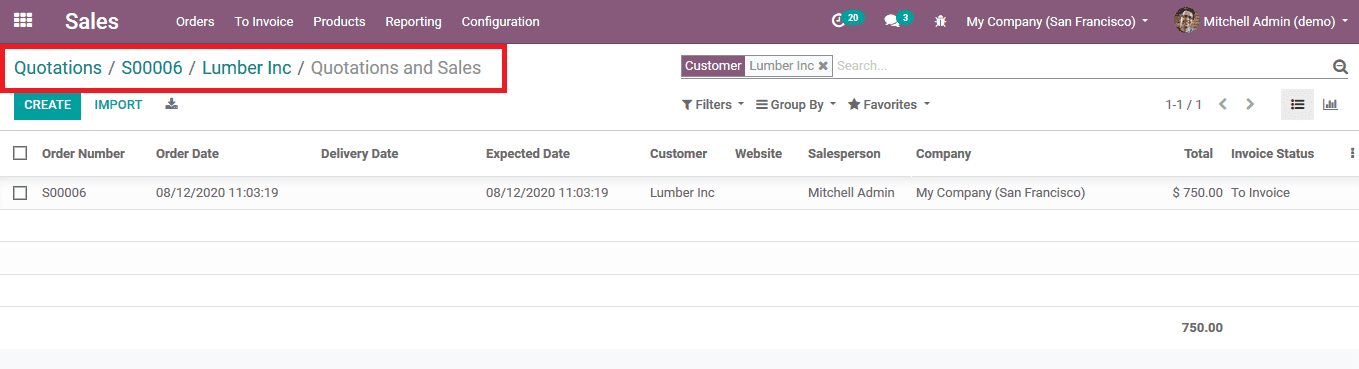Image resolution: width=1359 pixels, height=369 pixels.
Task: Sort by Total column header
Action: click(x=1198, y=154)
